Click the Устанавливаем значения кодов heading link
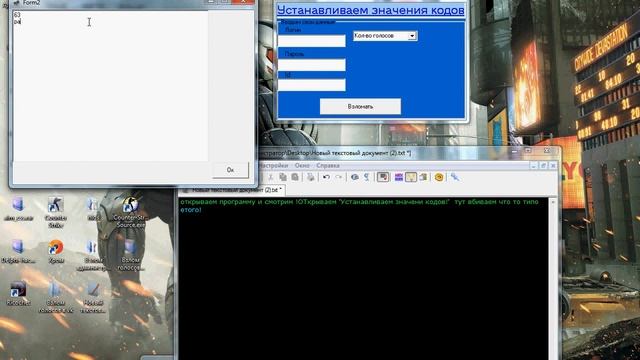Image resolution: width=640 pixels, height=360 pixels. [371, 10]
